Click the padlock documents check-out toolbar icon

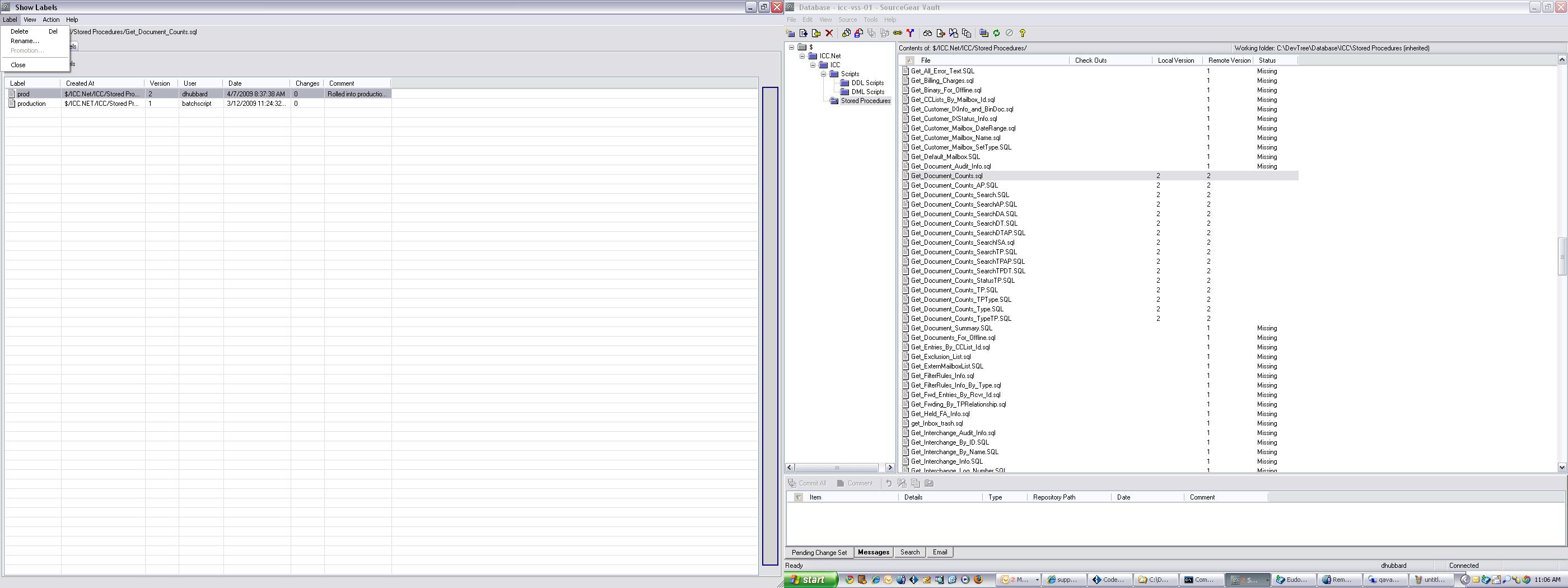coord(846,34)
